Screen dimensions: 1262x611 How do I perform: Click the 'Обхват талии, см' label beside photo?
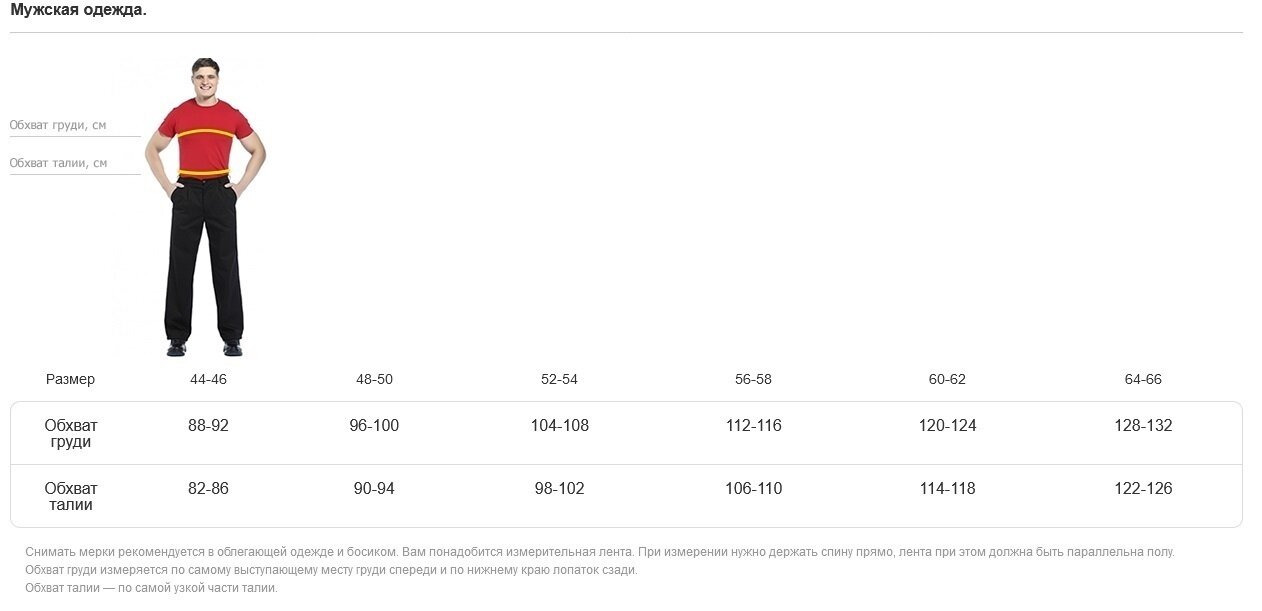click(58, 163)
